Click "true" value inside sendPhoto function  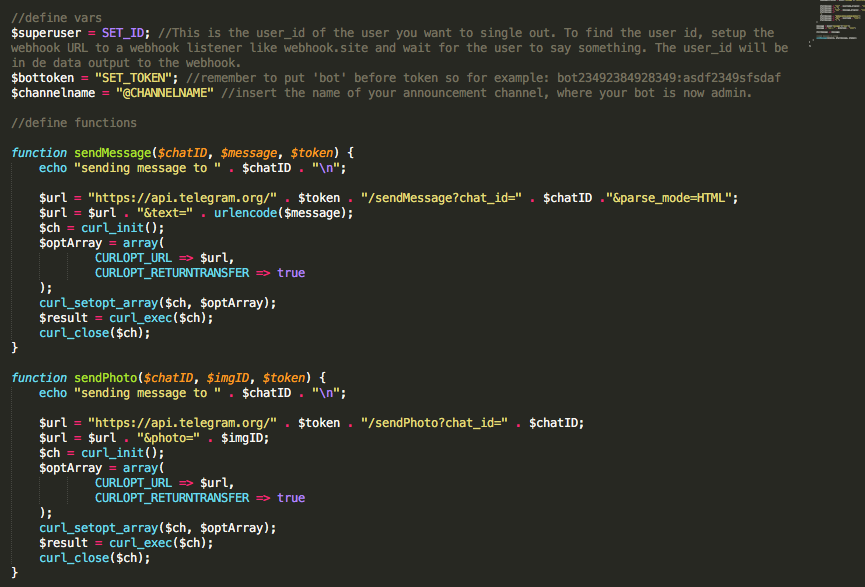(x=291, y=498)
